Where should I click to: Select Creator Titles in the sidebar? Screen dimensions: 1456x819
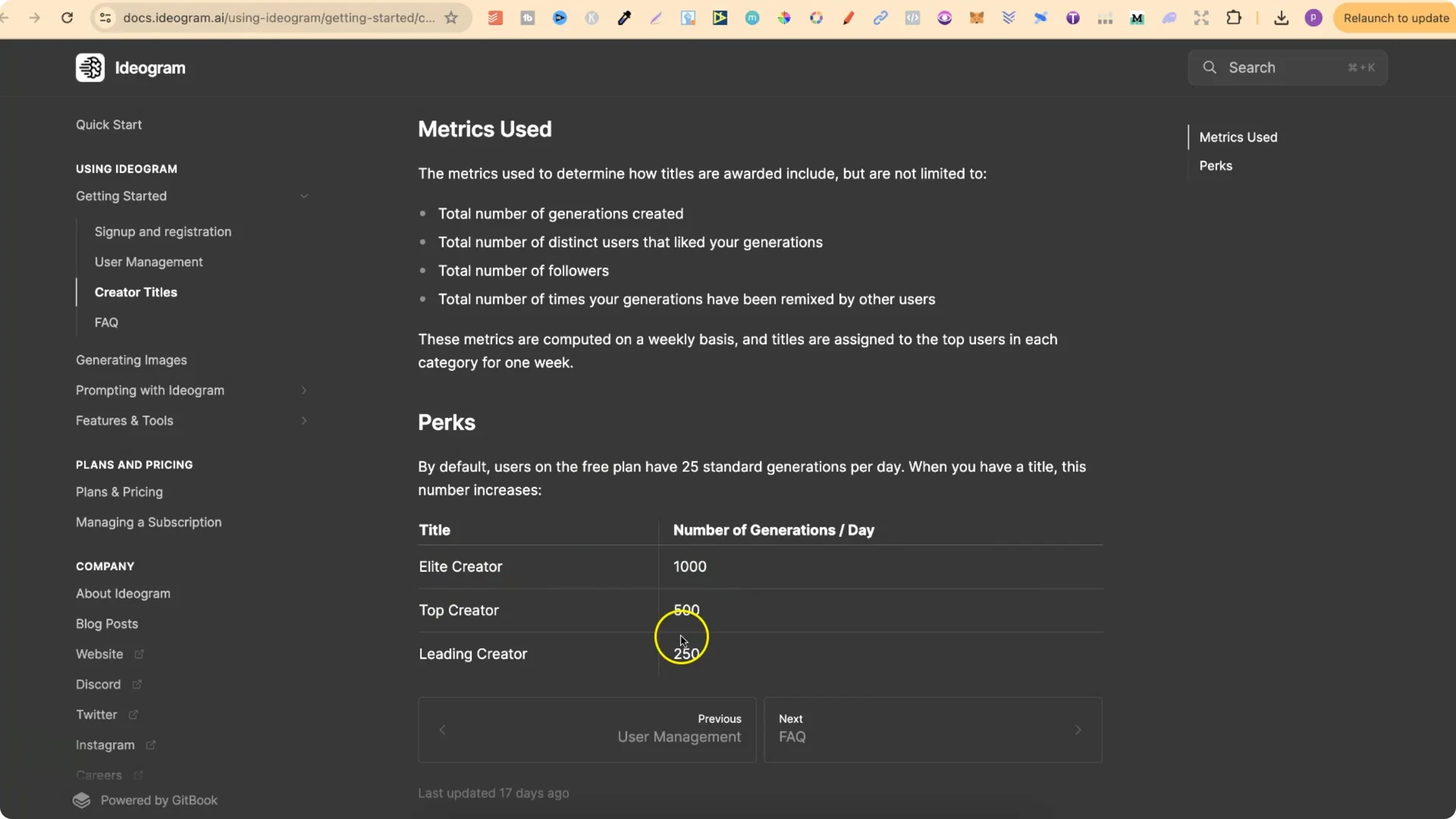pos(136,292)
